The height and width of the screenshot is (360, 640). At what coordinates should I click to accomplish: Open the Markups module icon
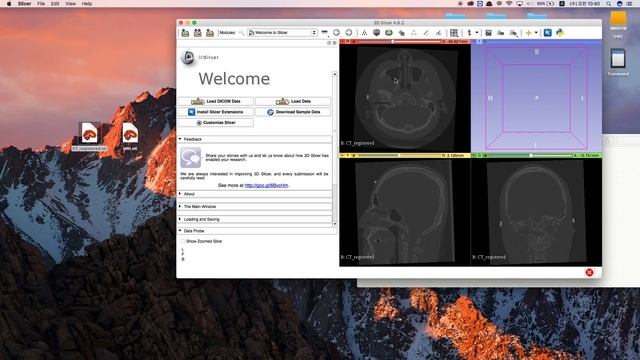(x=413, y=33)
